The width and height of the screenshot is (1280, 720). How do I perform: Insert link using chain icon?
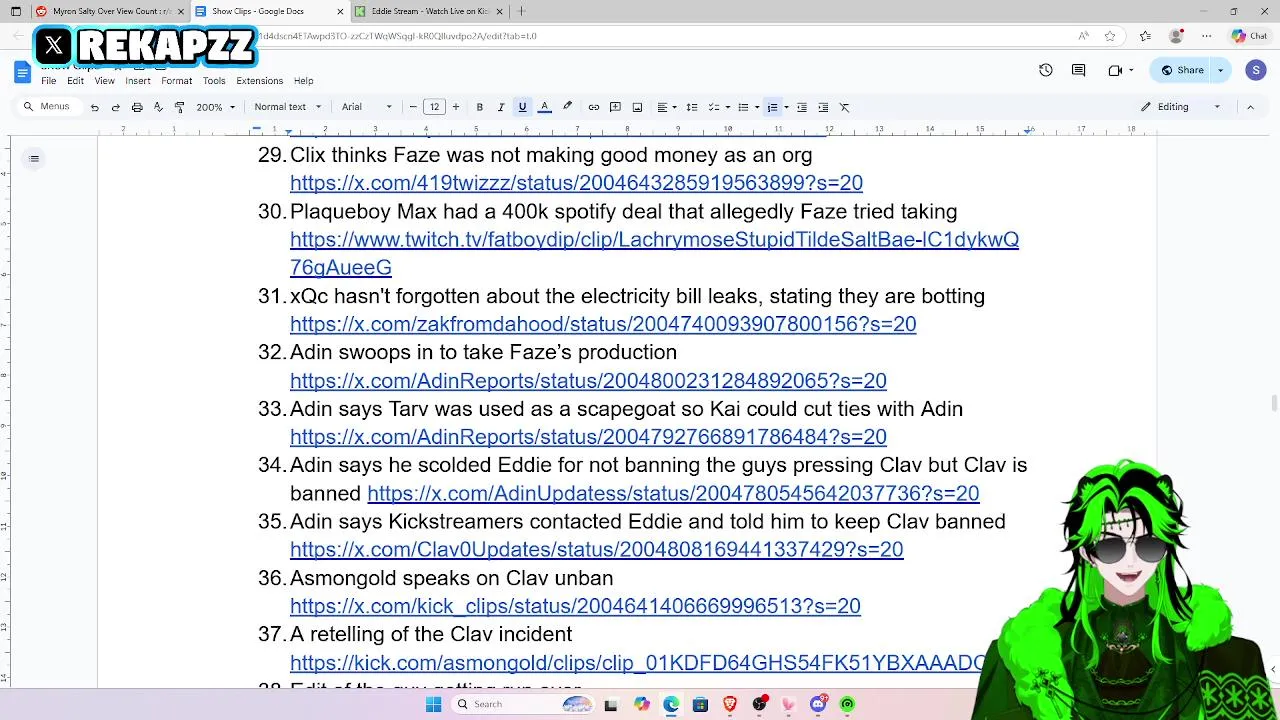coord(594,107)
